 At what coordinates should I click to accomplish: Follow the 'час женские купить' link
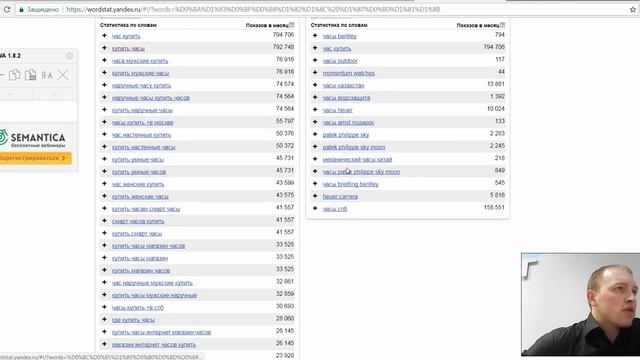tap(138, 184)
